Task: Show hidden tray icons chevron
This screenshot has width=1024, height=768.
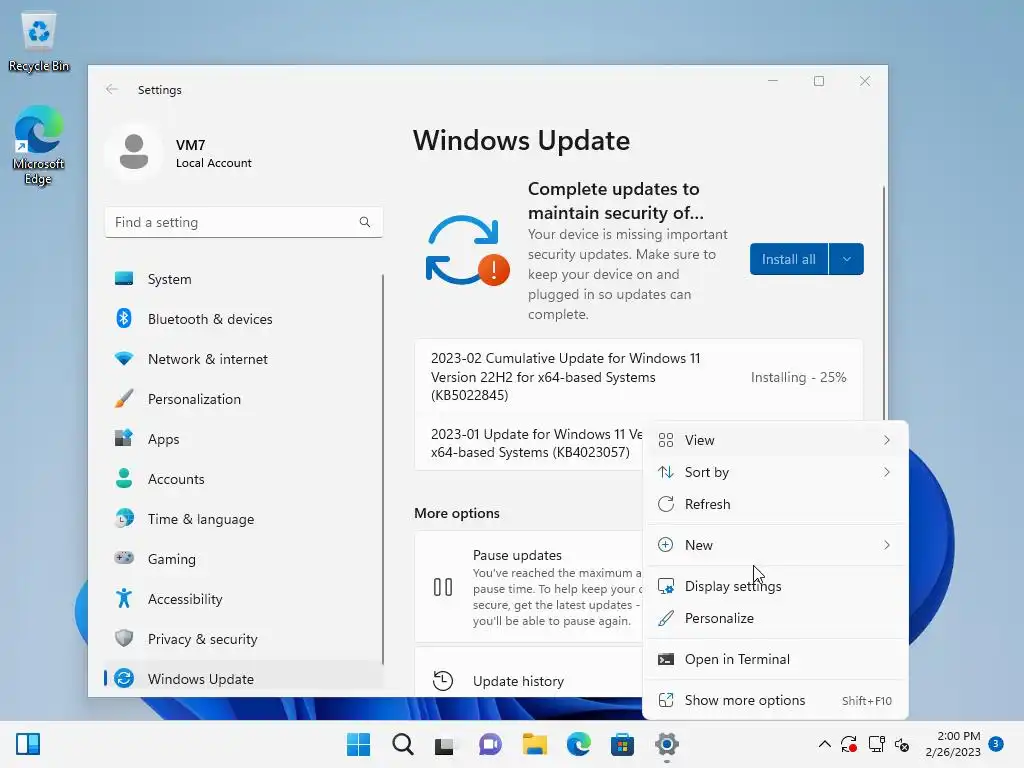Action: [825, 744]
